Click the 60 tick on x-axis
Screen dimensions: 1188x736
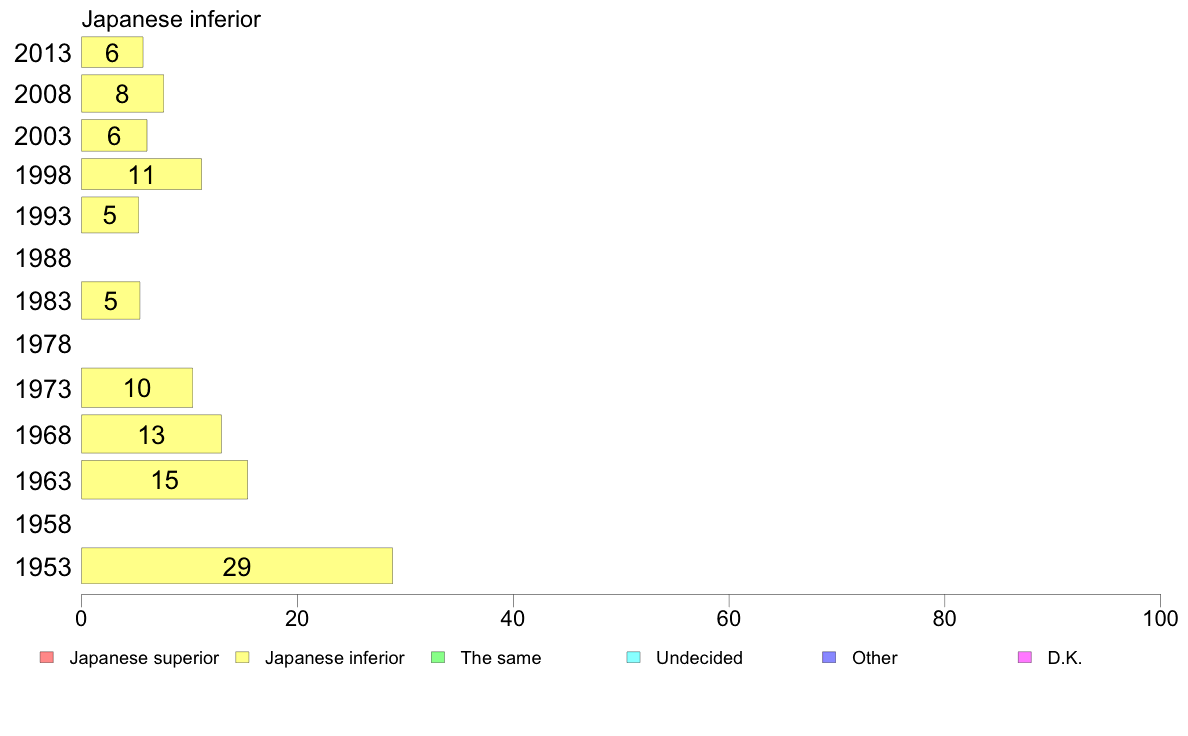728,619
